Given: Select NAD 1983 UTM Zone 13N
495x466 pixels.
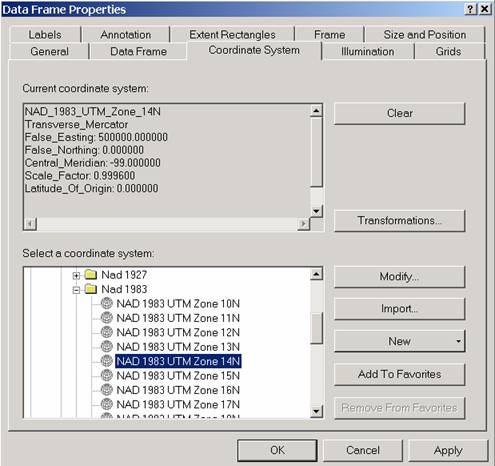Looking at the screenshot, I should 178,347.
